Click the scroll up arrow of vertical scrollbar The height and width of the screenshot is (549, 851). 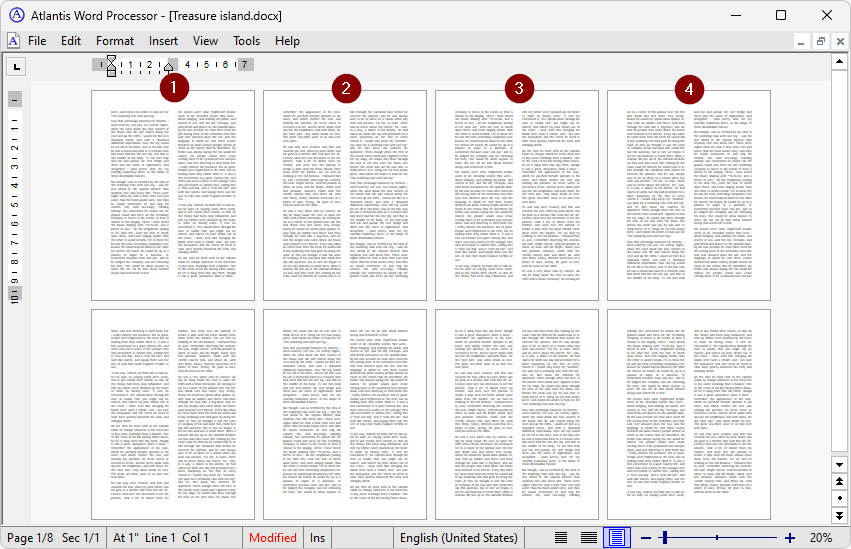[840, 61]
